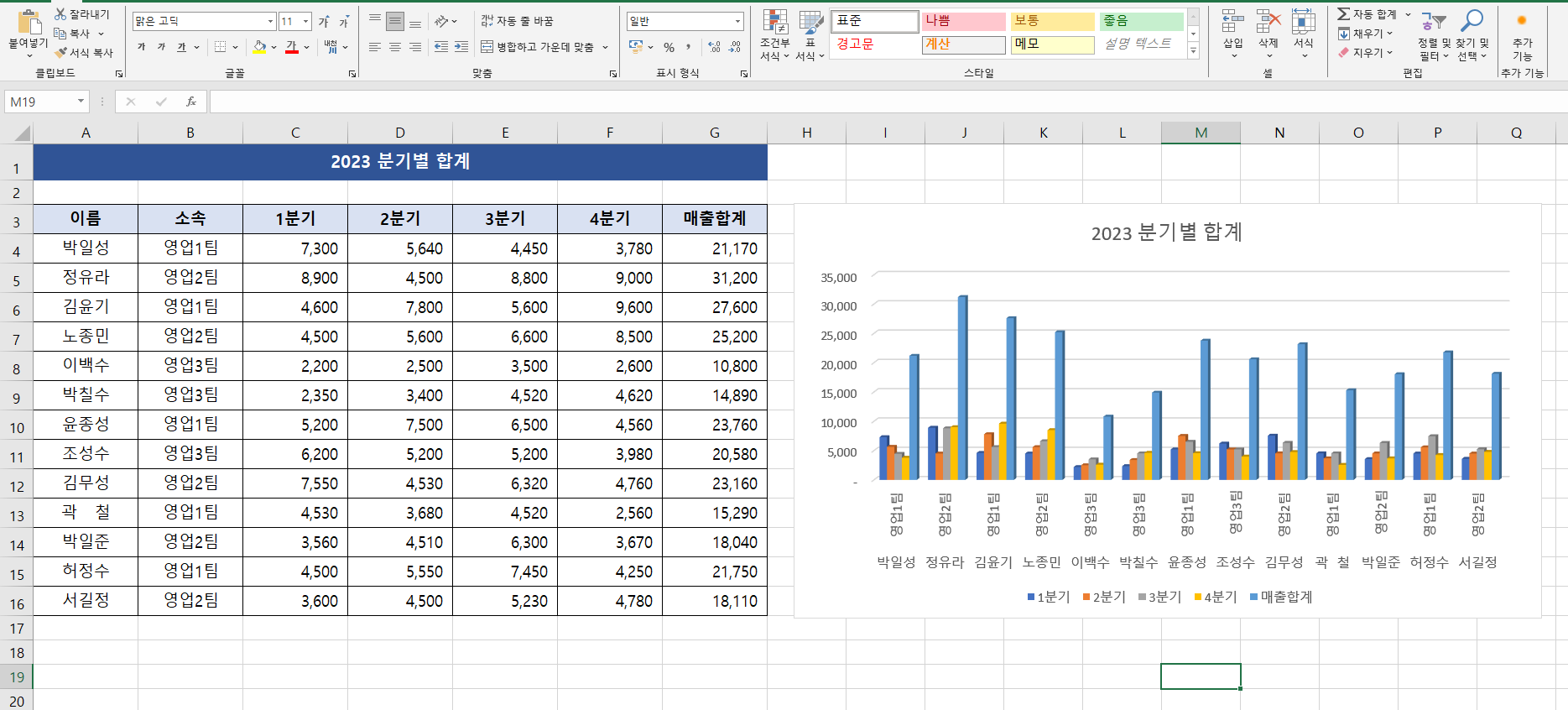
Task: Open the Fill (채우기) menu
Action: pos(1365,34)
